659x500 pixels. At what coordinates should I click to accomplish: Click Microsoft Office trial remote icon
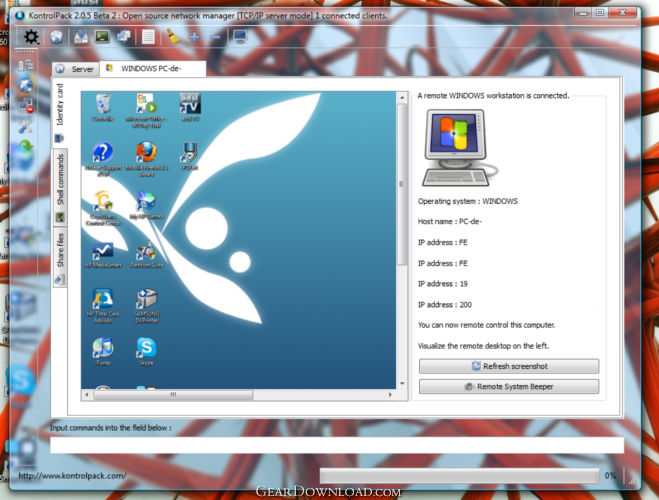tap(146, 111)
